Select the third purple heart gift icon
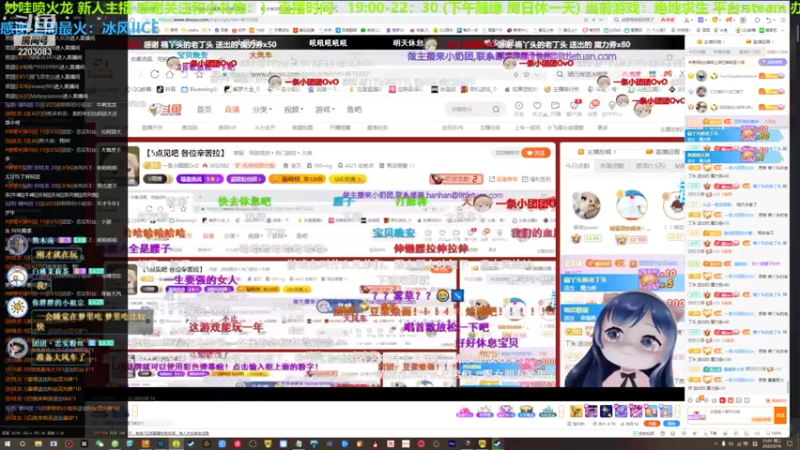 [506, 411]
